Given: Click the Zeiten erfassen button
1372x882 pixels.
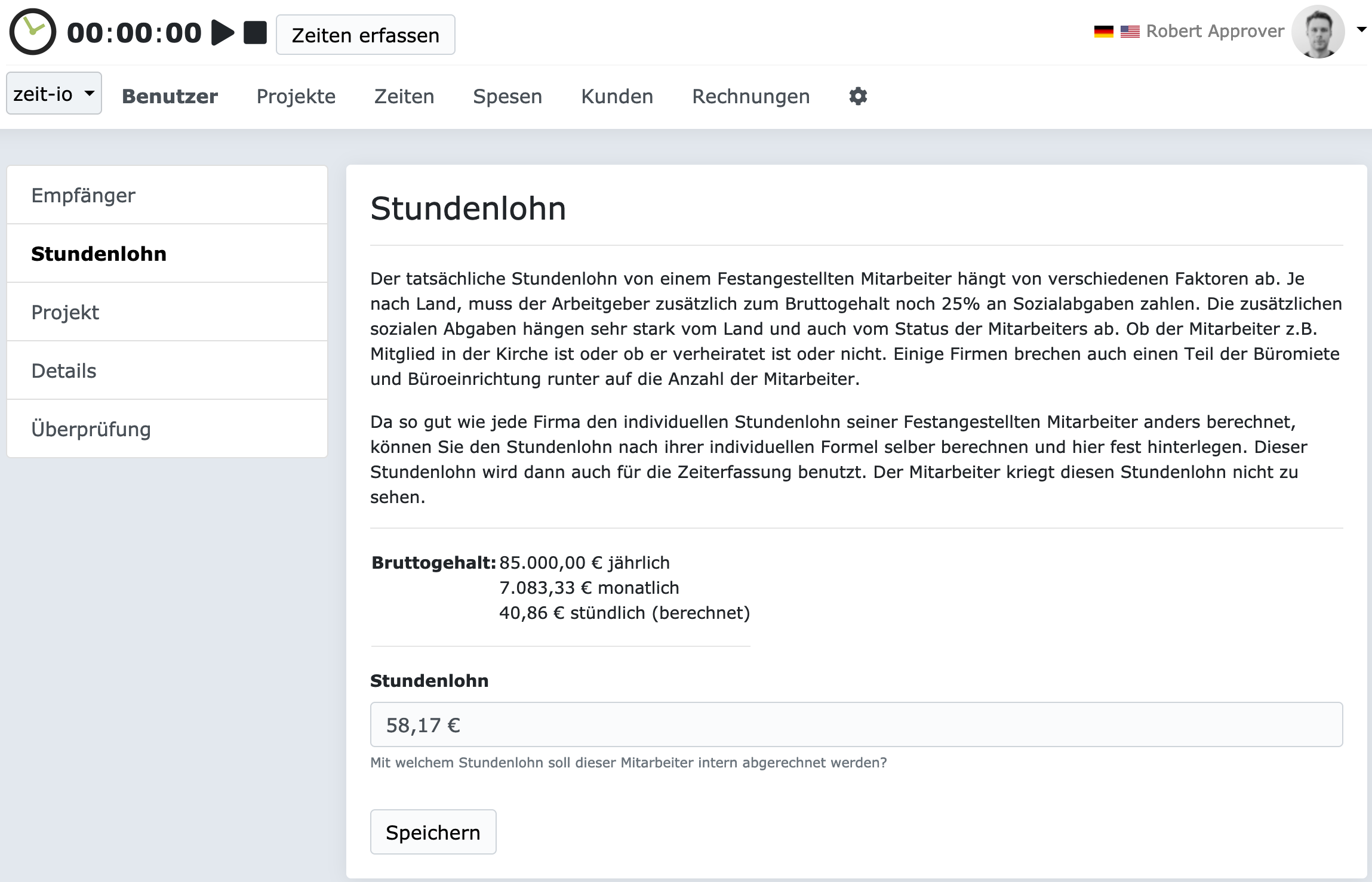Looking at the screenshot, I should tap(365, 35).
